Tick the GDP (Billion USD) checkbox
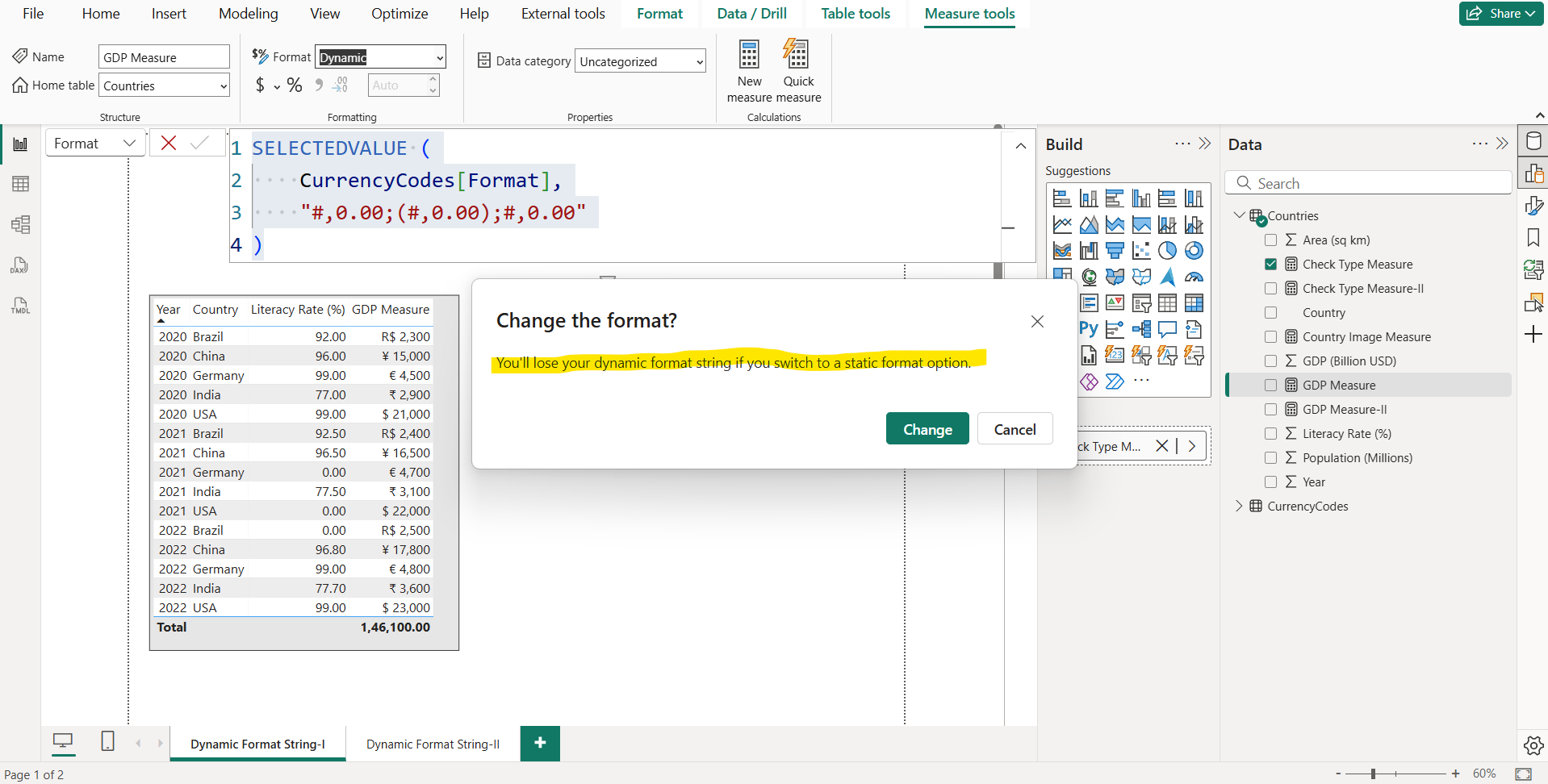 point(1270,361)
